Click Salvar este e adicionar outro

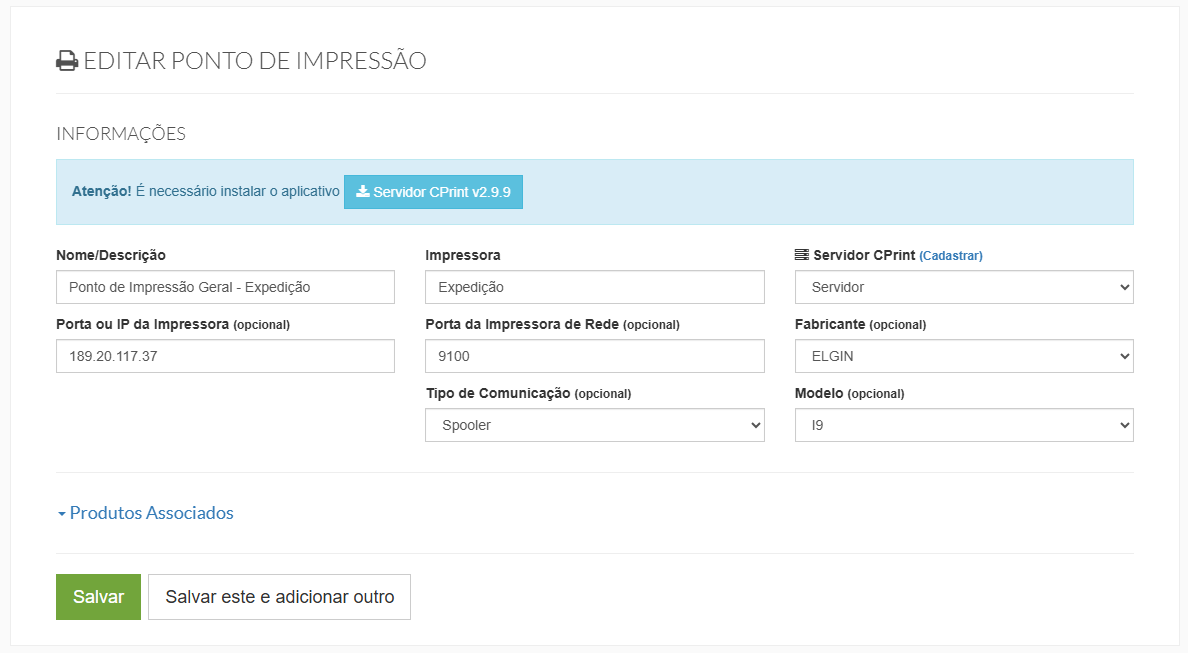pos(280,597)
